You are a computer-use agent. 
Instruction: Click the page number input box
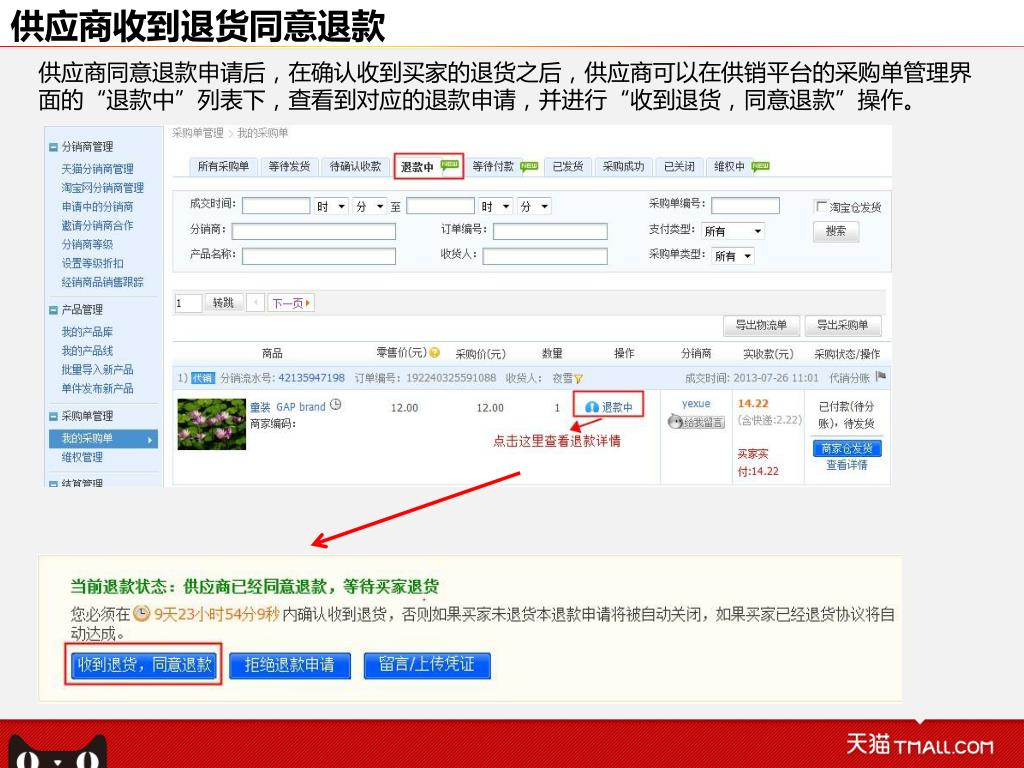click(188, 303)
